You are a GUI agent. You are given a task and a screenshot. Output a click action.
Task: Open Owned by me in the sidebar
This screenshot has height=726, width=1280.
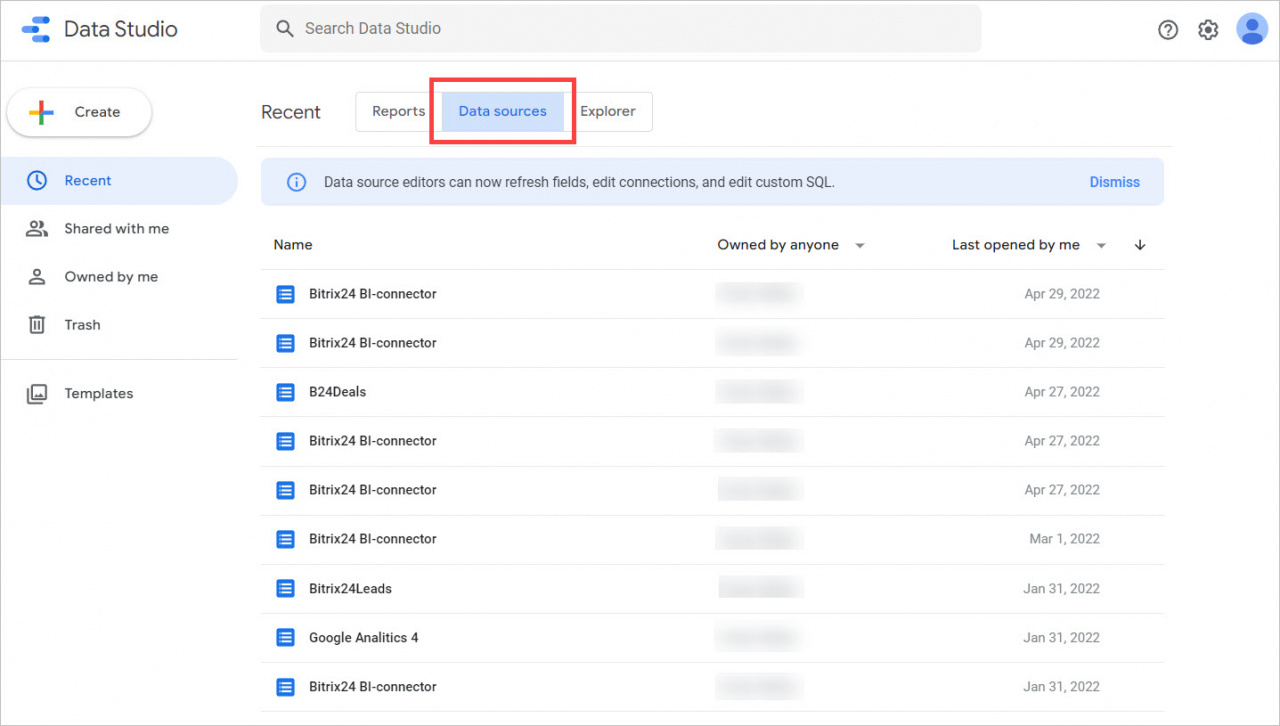click(119, 277)
